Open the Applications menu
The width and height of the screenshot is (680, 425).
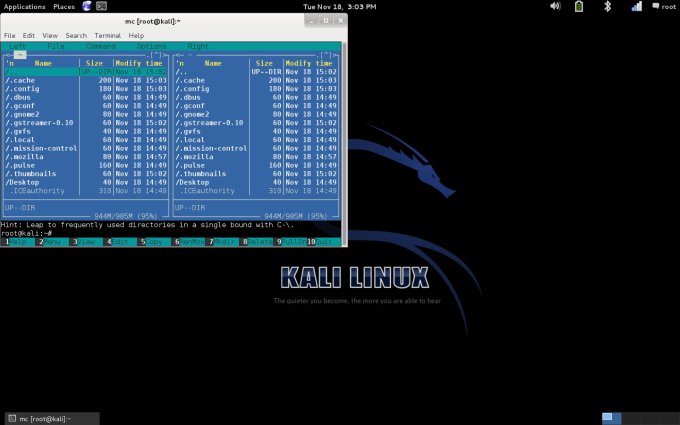[24, 6]
